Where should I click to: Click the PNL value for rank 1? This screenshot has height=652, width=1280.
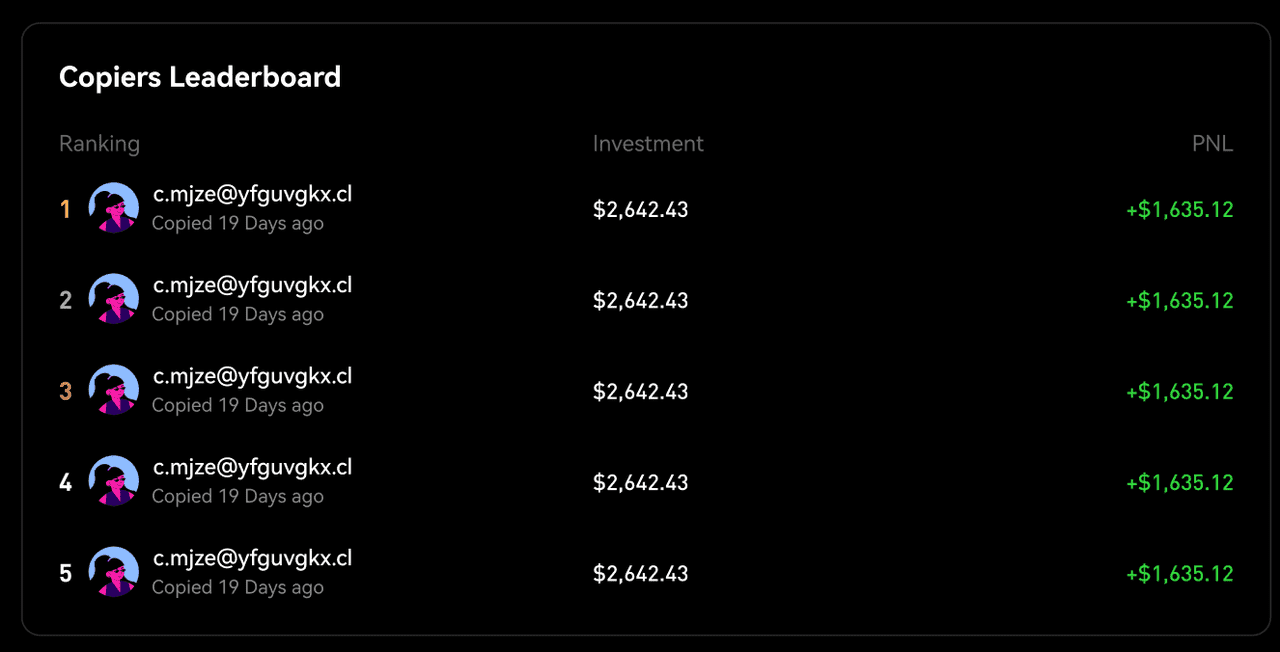(1179, 210)
